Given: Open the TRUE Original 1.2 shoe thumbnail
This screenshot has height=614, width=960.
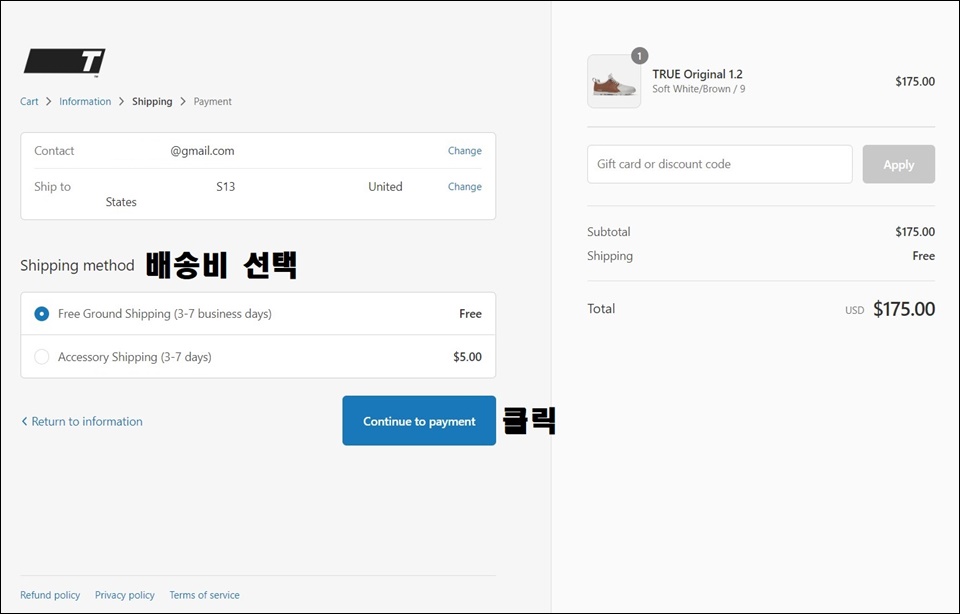Looking at the screenshot, I should pos(614,81).
